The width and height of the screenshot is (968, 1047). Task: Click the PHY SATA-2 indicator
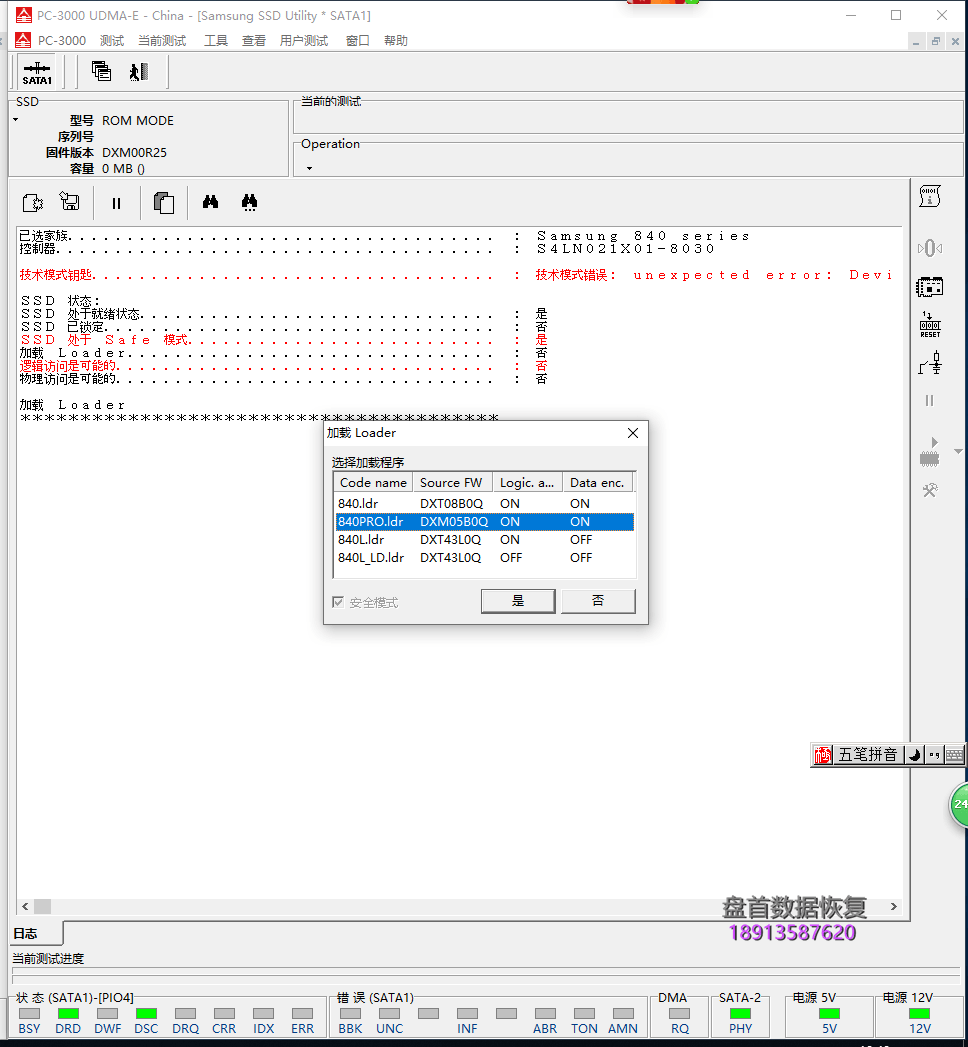tap(740, 1014)
